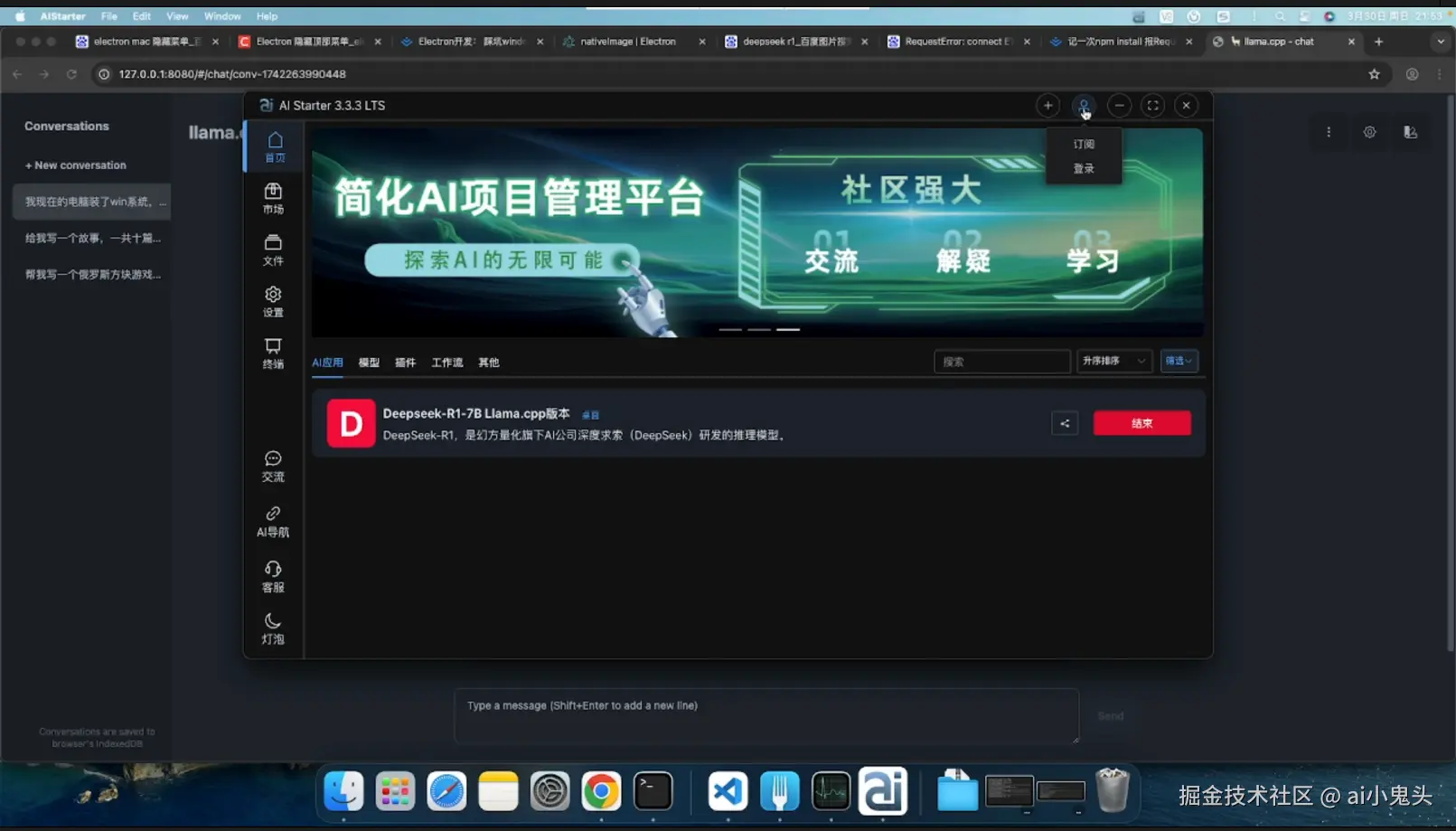Screen dimensions: 1456x831
Task: Open conversation 帮我写一个俄罗斯方块游戏
Action: (x=92, y=274)
